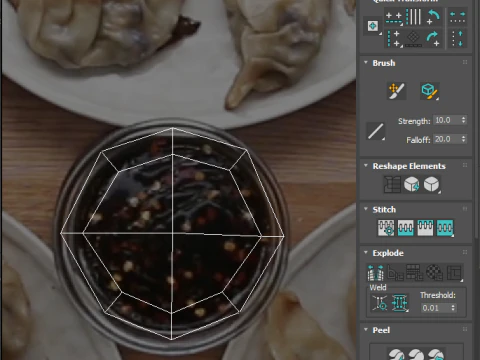This screenshot has height=360, width=480.
Task: Activate Target Weld tool
Action: coord(380,303)
